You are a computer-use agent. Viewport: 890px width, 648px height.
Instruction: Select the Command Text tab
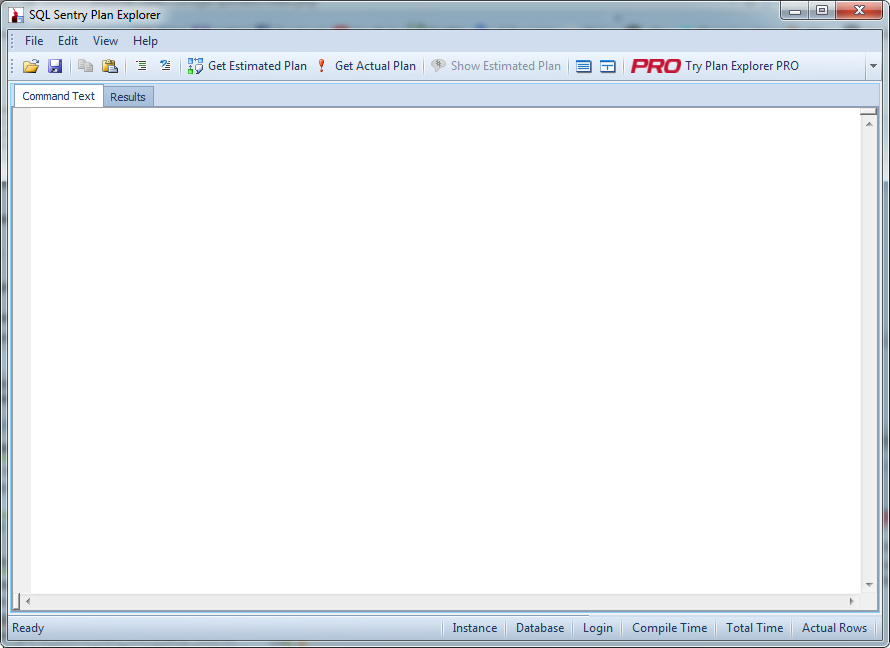59,96
